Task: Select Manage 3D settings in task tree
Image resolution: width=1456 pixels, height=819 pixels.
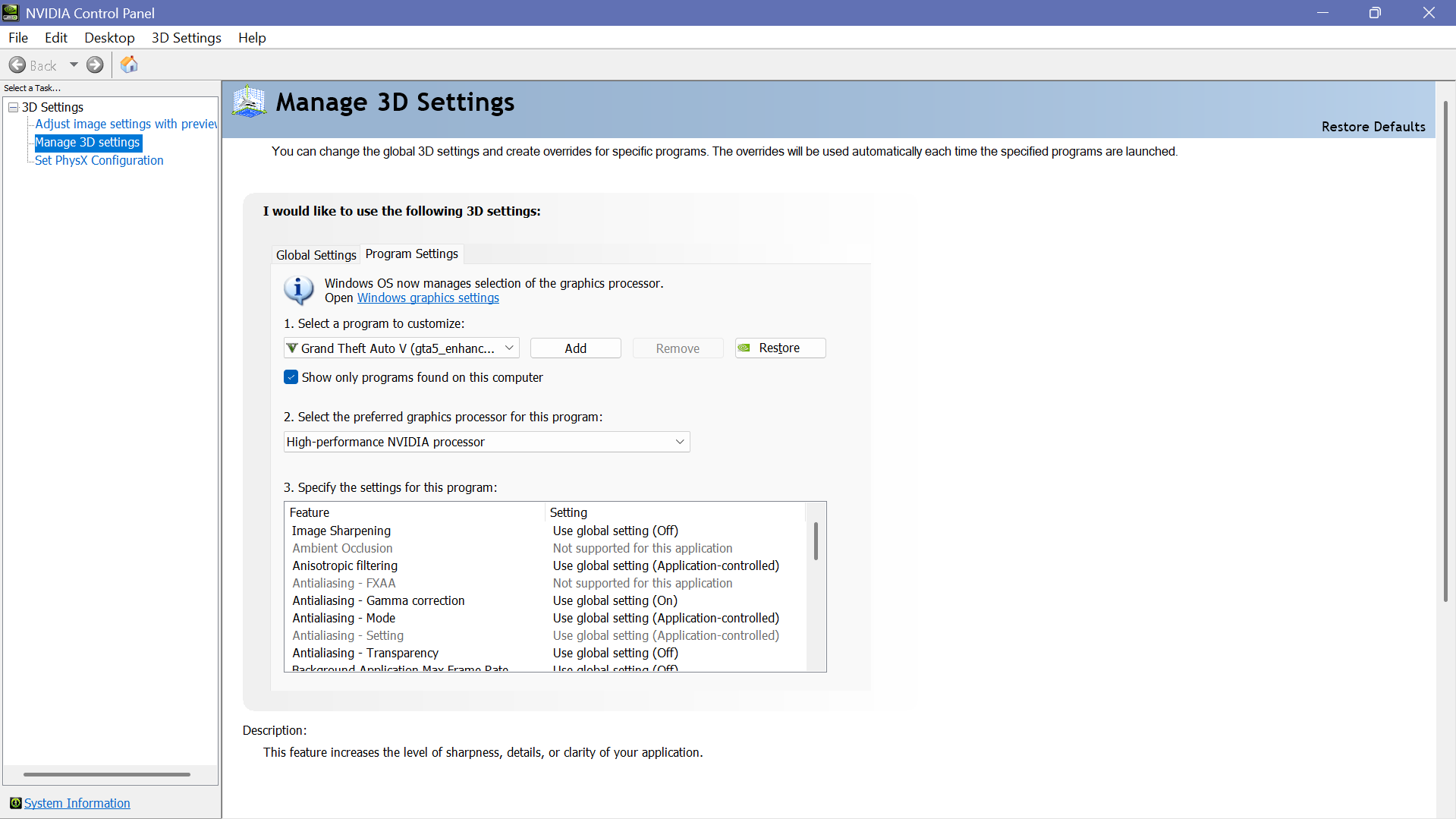Action: tap(88, 142)
